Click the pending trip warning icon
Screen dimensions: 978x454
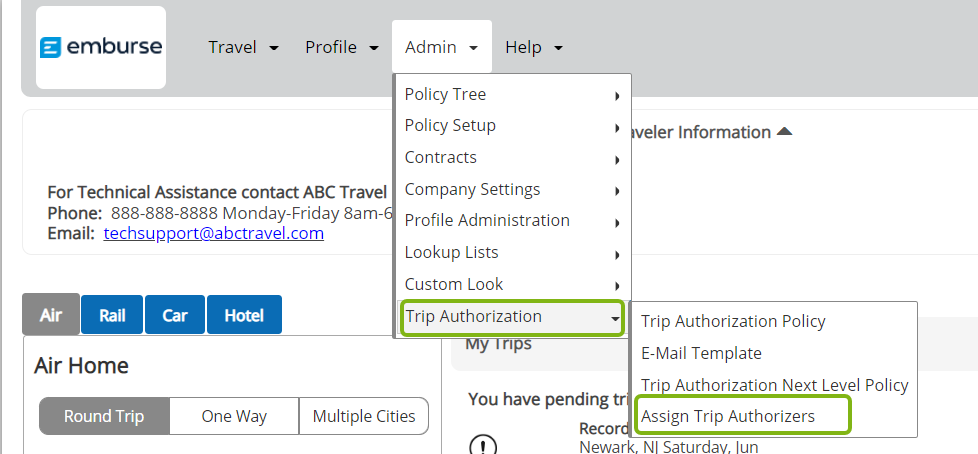click(x=483, y=445)
